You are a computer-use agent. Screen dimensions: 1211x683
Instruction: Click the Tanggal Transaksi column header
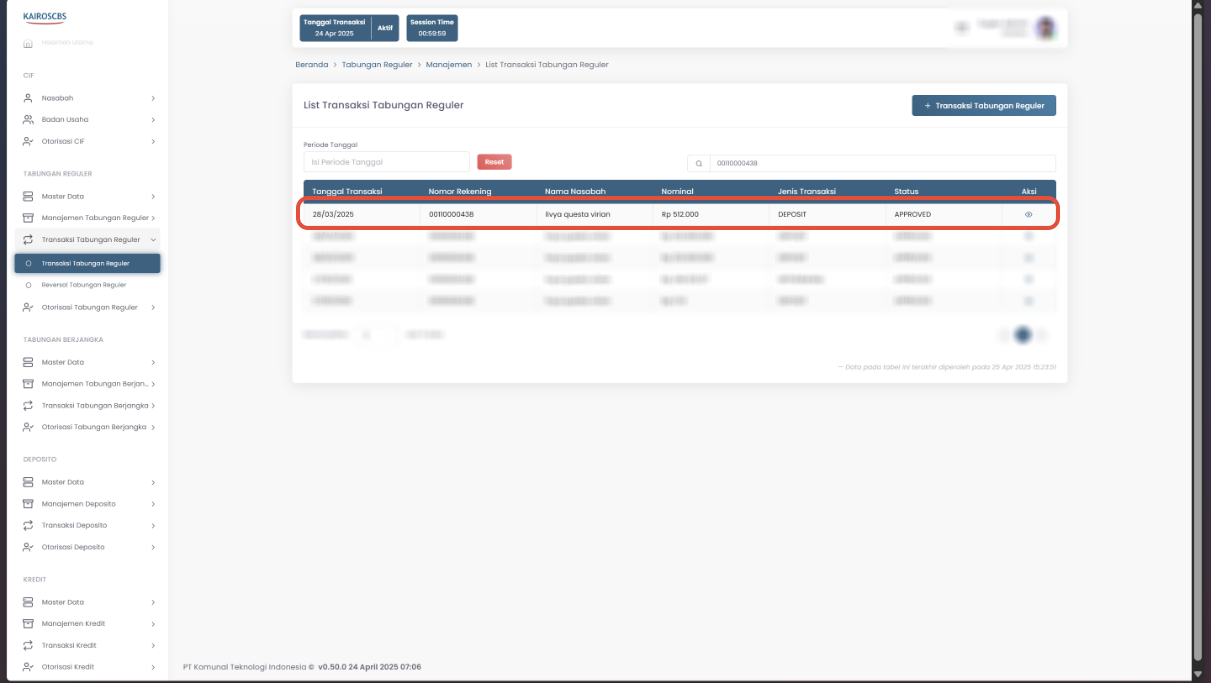347,191
